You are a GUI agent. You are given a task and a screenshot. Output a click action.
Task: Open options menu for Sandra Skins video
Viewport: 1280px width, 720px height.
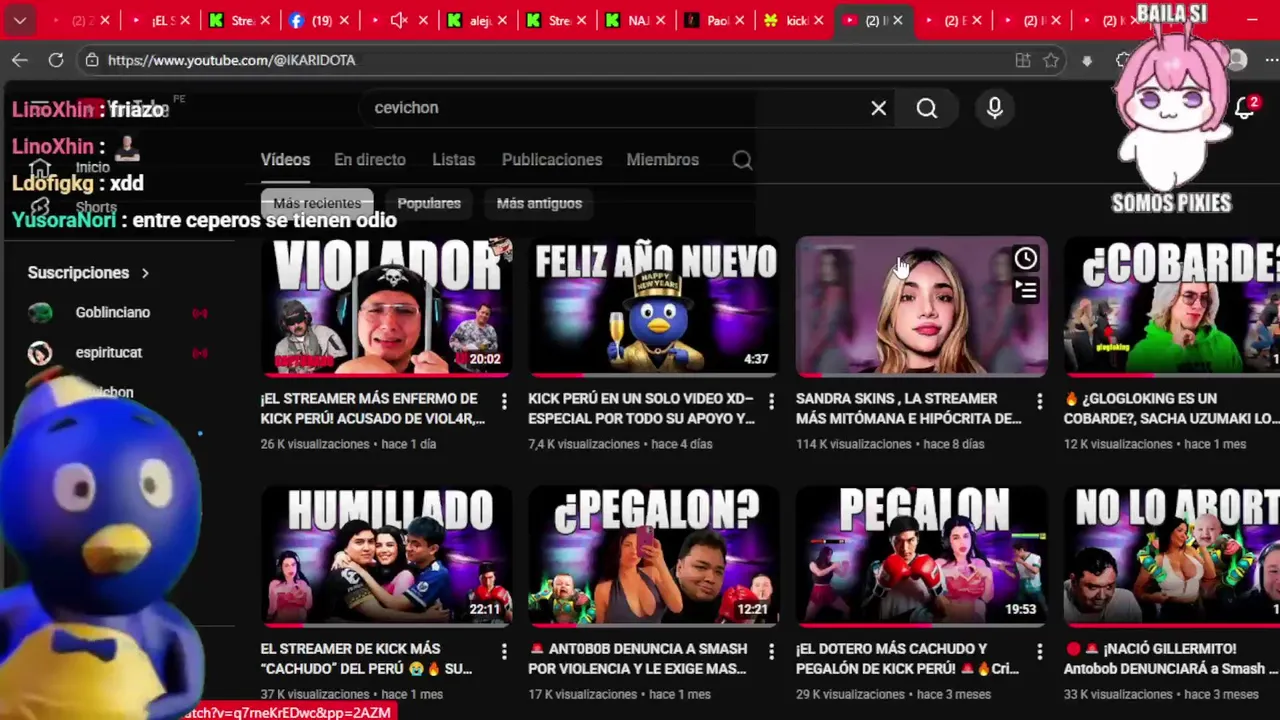click(x=1039, y=401)
